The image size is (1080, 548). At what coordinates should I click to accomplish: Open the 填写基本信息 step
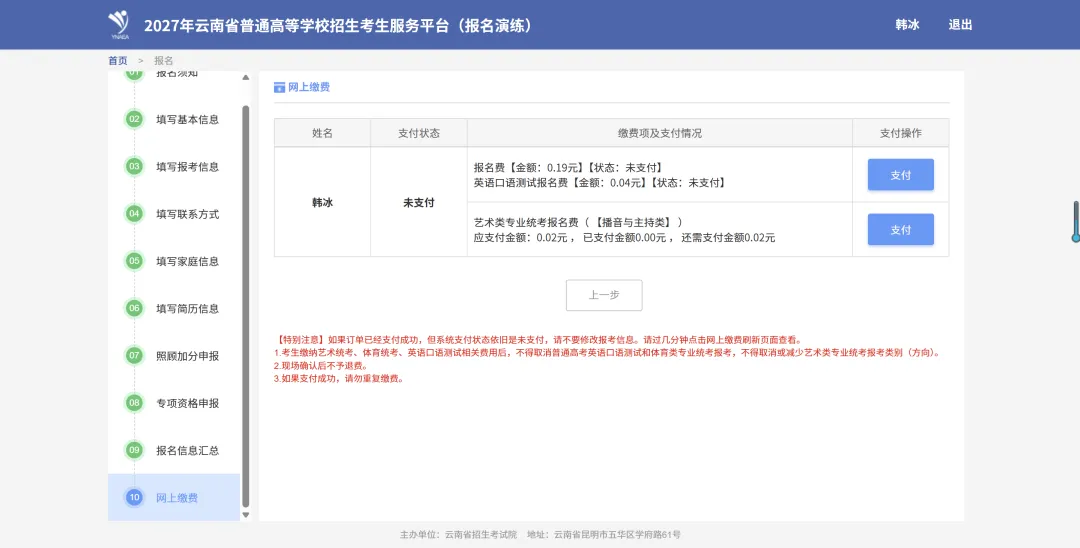tap(187, 119)
